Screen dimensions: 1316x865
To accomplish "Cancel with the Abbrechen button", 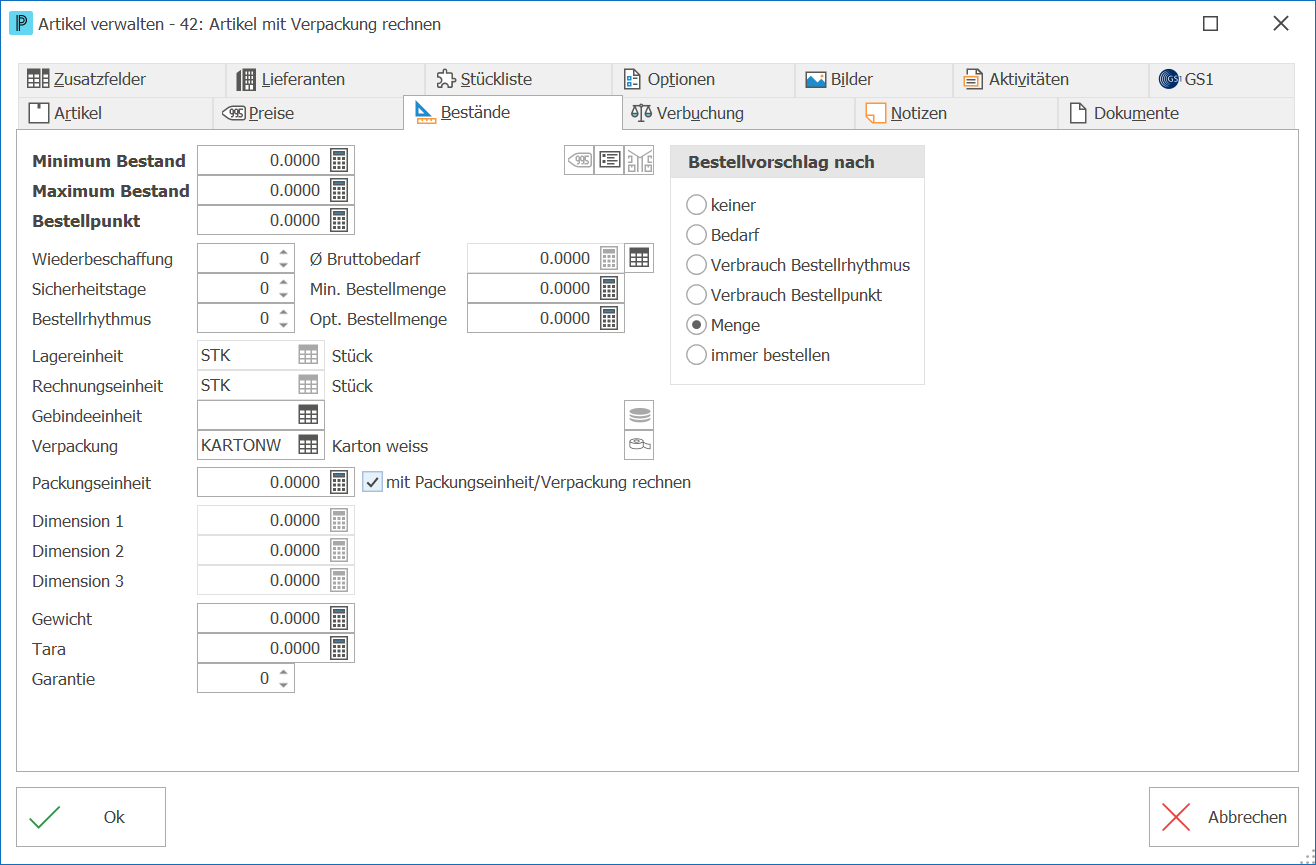I will pos(1224,817).
